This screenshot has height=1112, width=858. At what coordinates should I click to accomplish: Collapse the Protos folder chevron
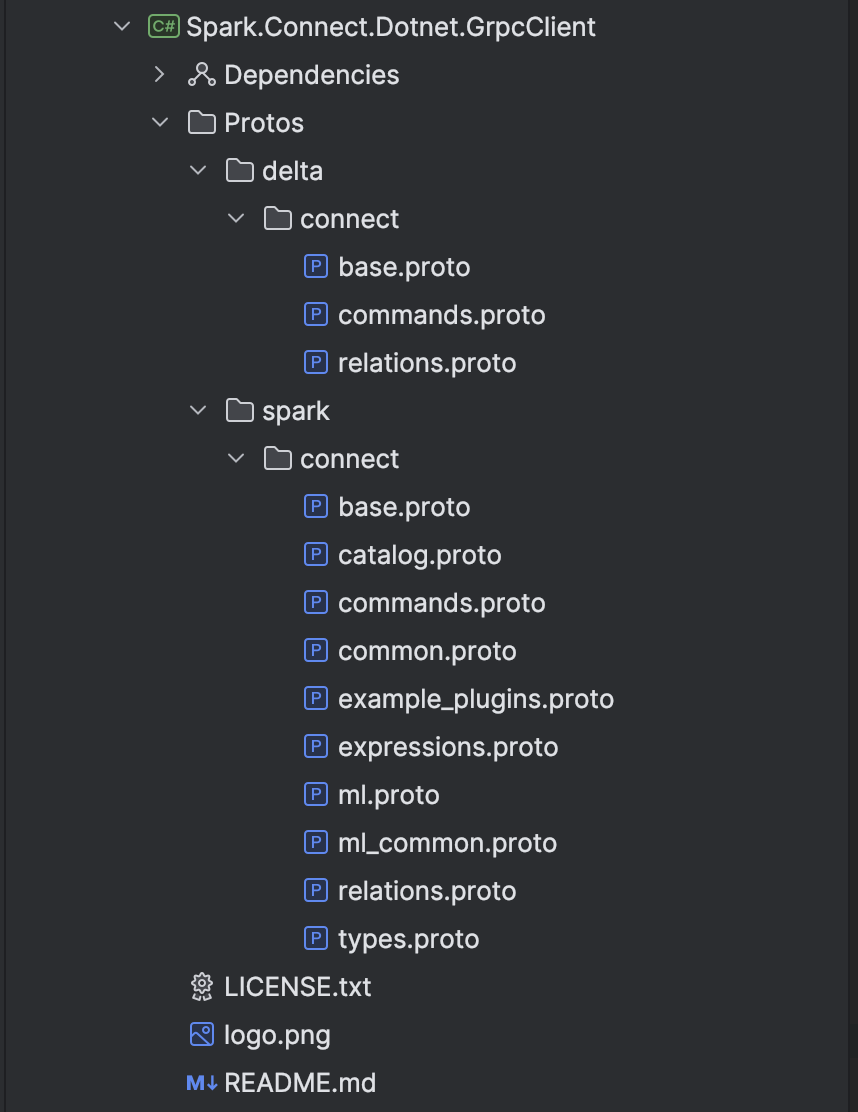pyautogui.click(x=160, y=123)
